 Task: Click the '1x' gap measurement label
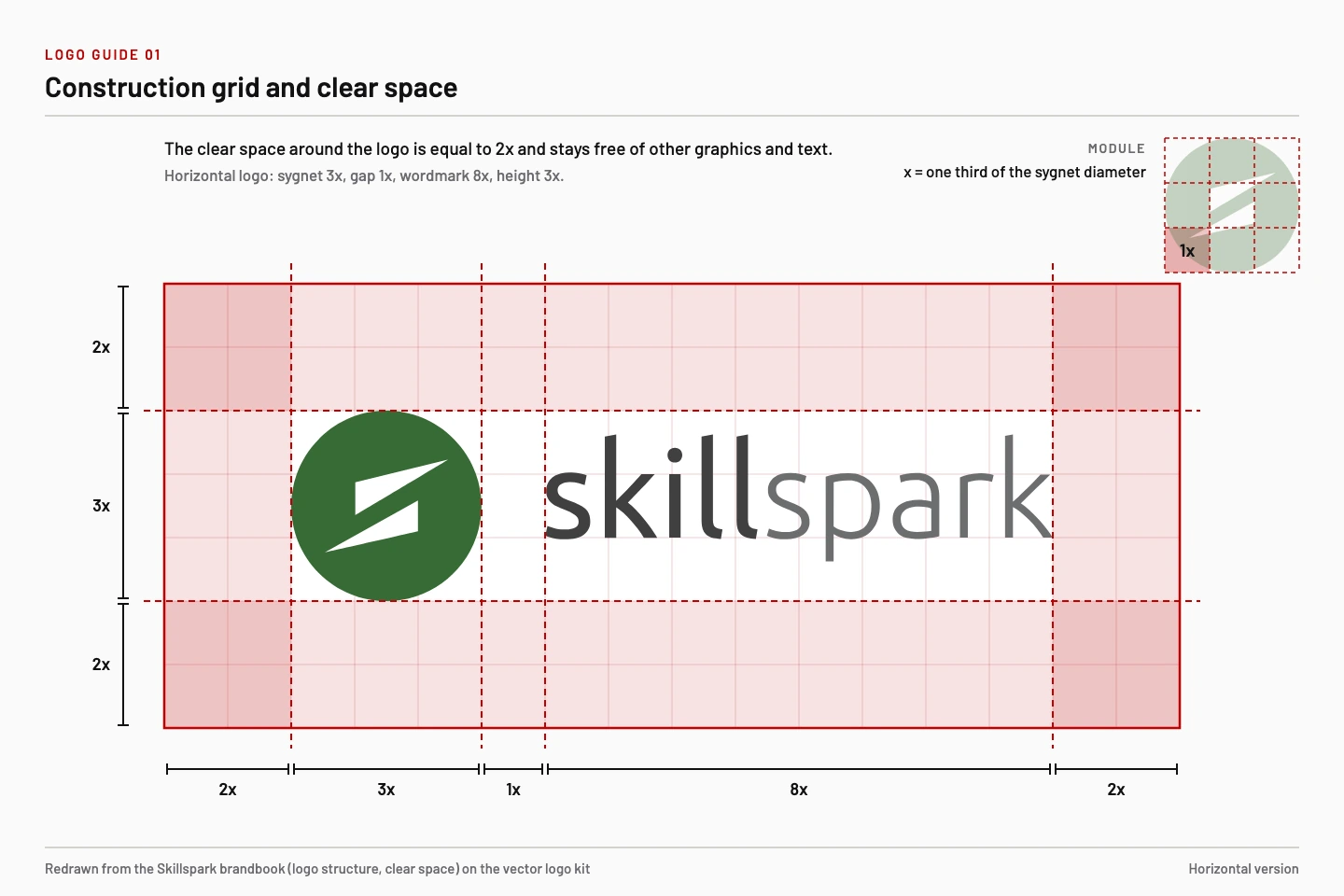tap(513, 790)
